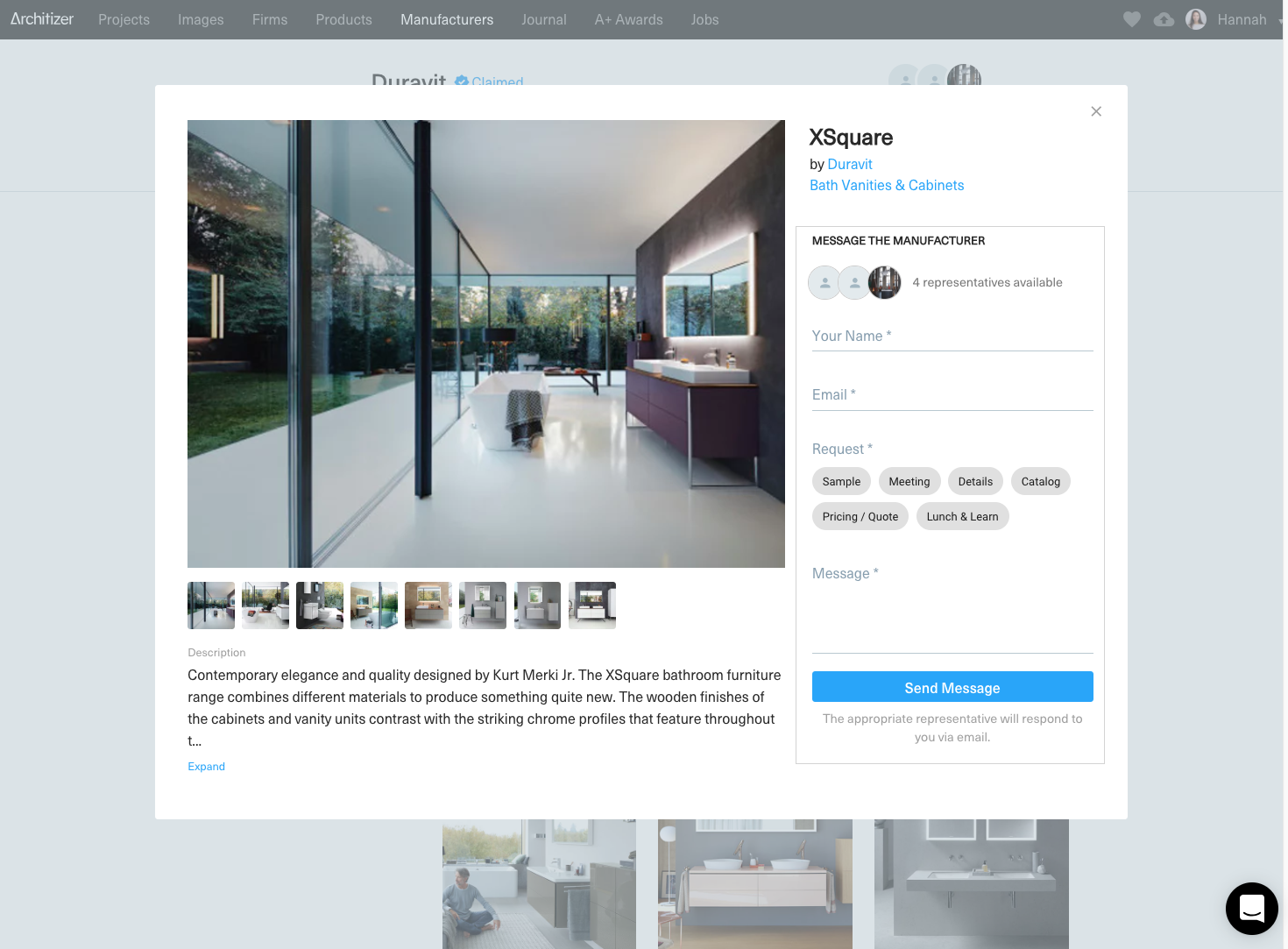The image size is (1288, 949).
Task: Toggle the Pricing / Quote chip
Action: tap(860, 516)
